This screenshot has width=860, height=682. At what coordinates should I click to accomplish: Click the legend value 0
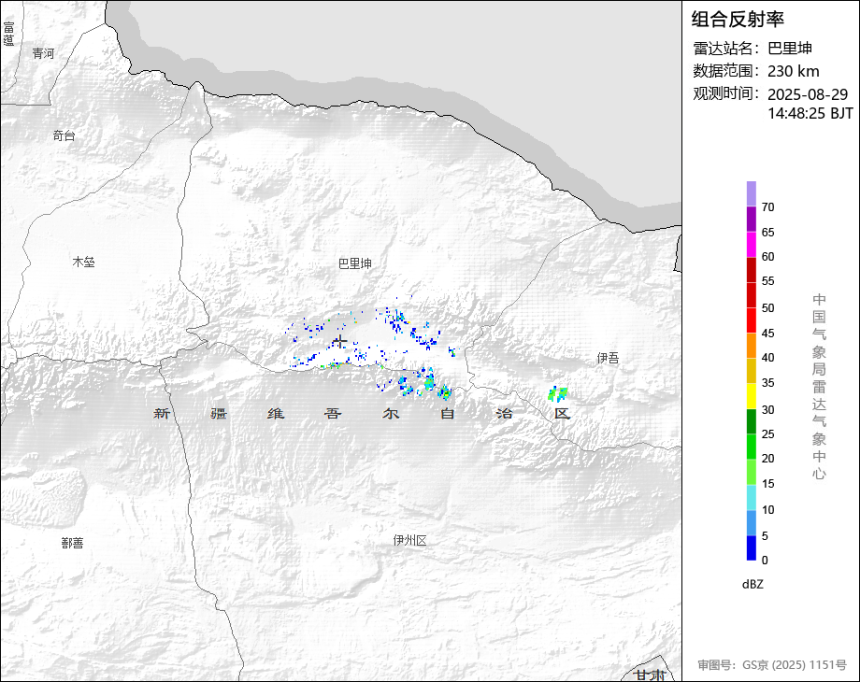pos(765,560)
